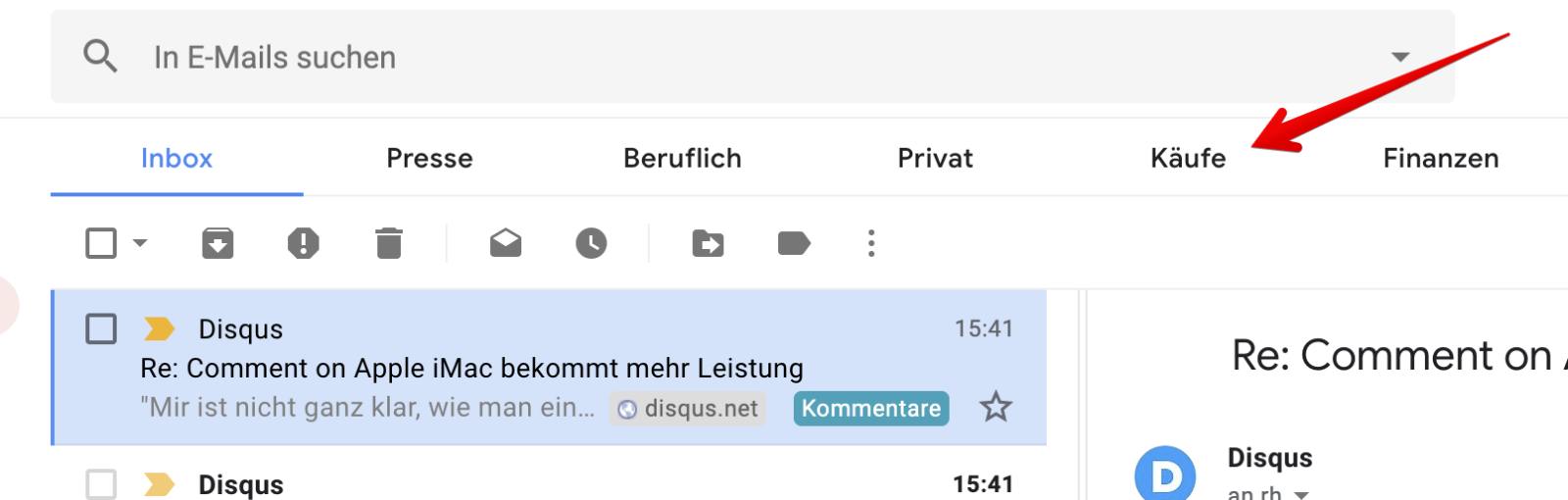Viewport: 1568px width, 500px height.
Task: Snooze email with the clock icon
Action: point(591,243)
